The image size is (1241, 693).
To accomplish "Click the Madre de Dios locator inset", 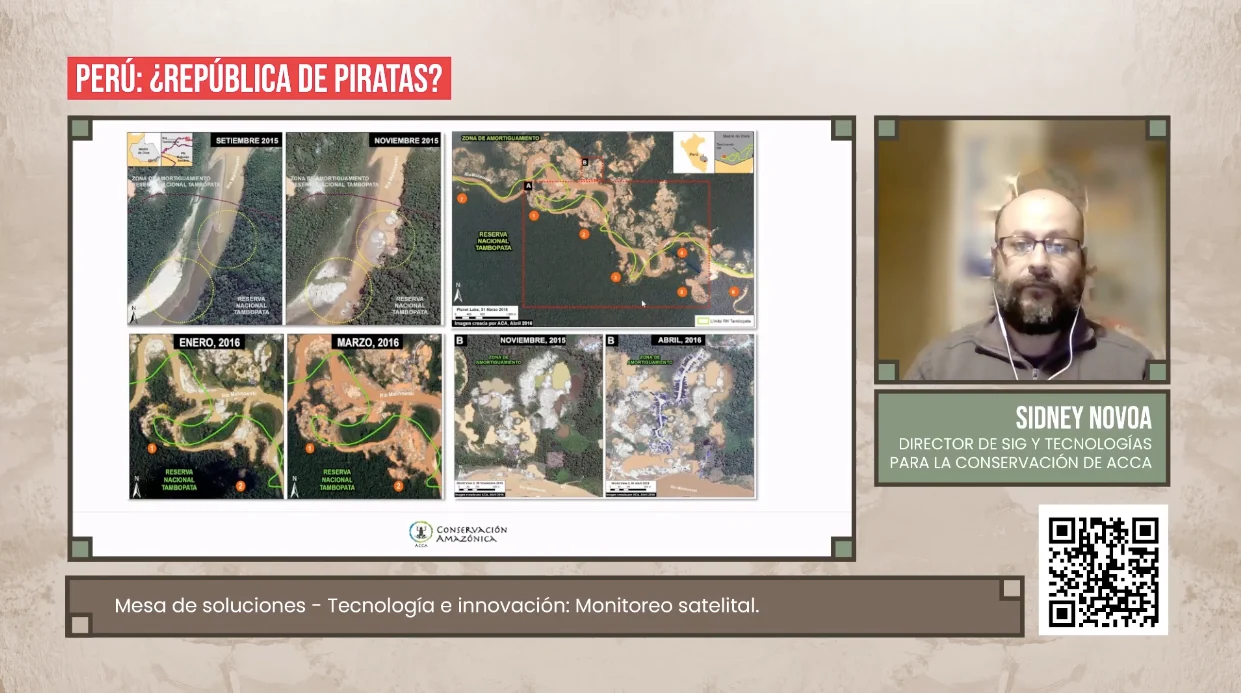I will [x=734, y=150].
